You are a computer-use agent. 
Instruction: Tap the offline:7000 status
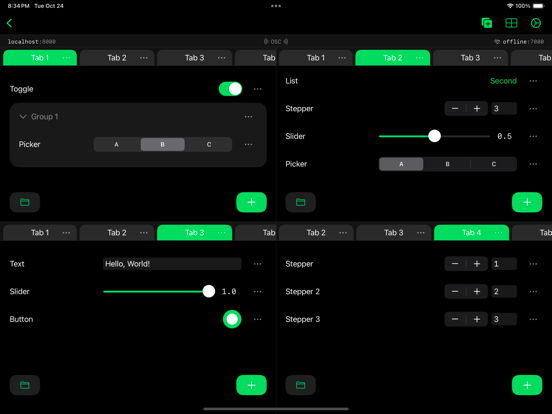[x=519, y=42]
